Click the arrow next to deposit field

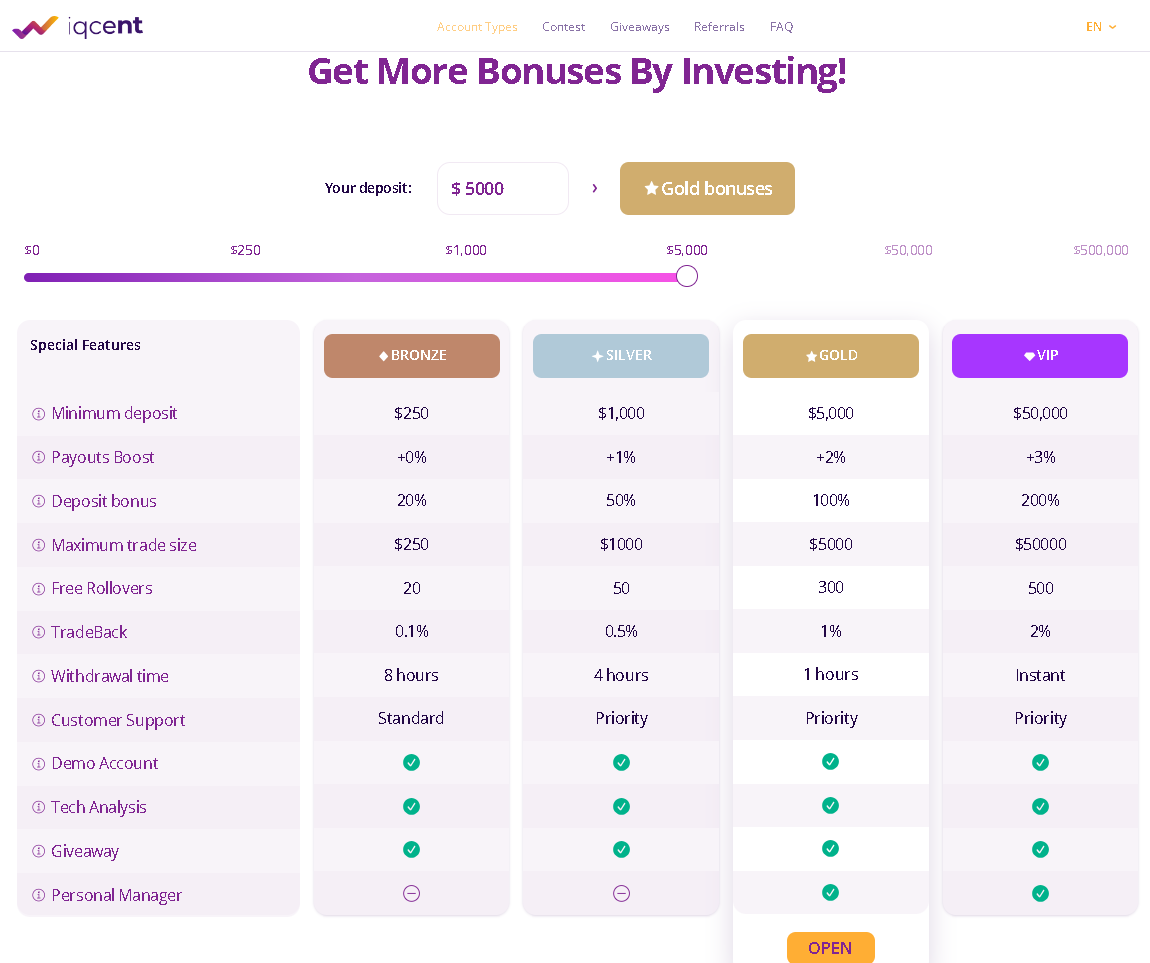594,188
